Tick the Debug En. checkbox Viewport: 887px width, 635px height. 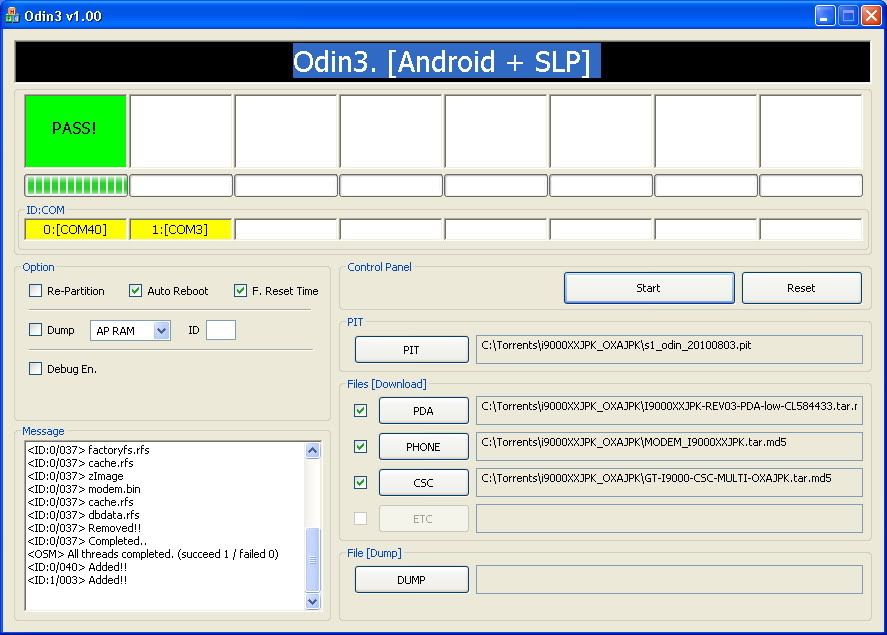35,369
